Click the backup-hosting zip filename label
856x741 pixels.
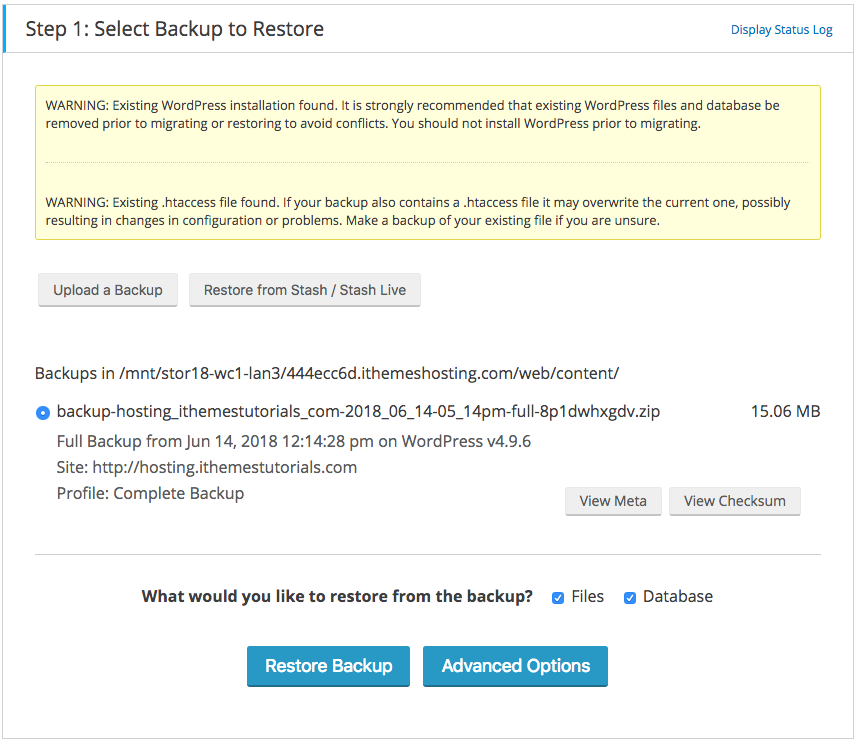[358, 411]
